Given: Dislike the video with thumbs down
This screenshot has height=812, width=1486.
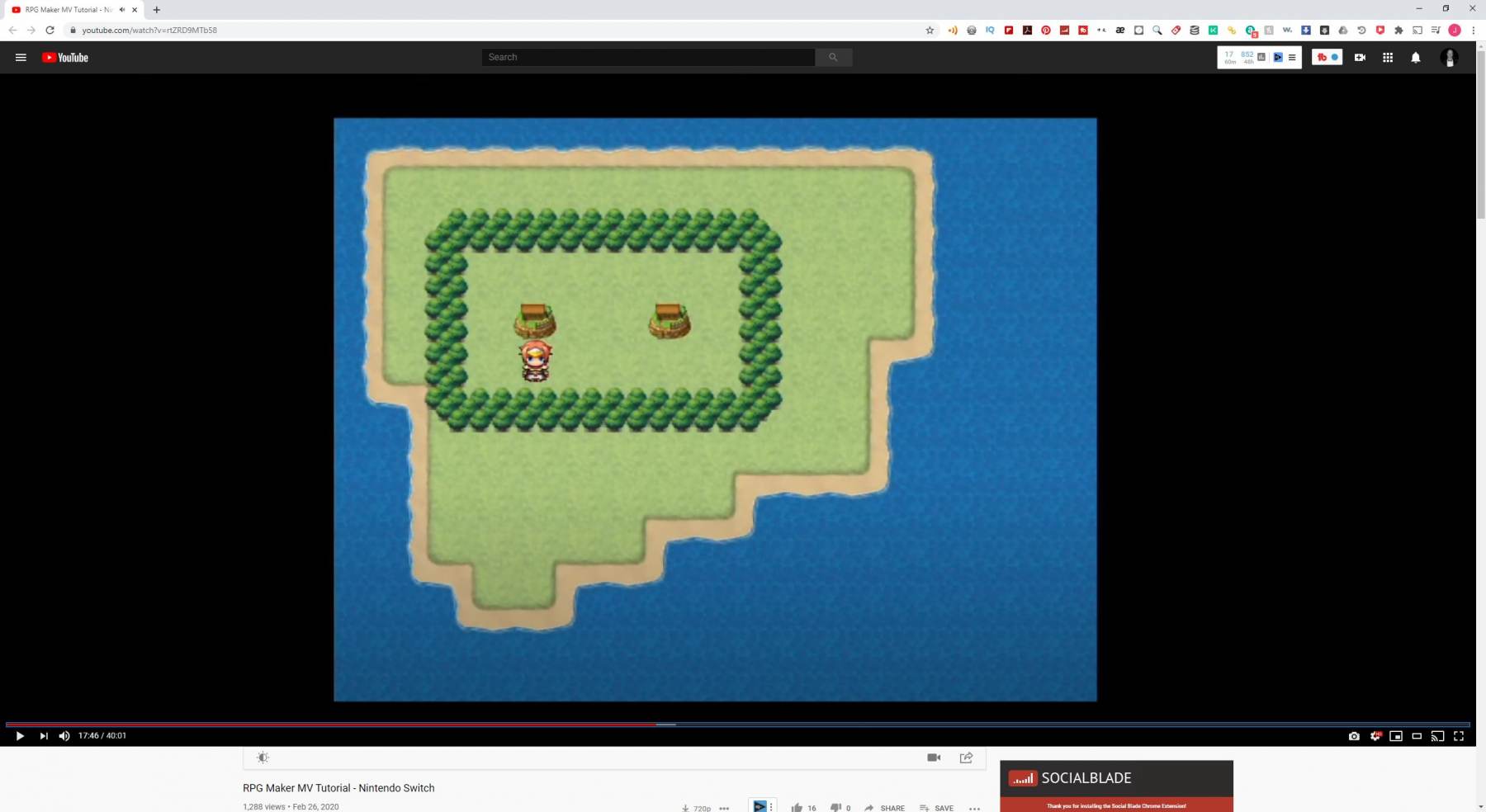Looking at the screenshot, I should click(835, 807).
